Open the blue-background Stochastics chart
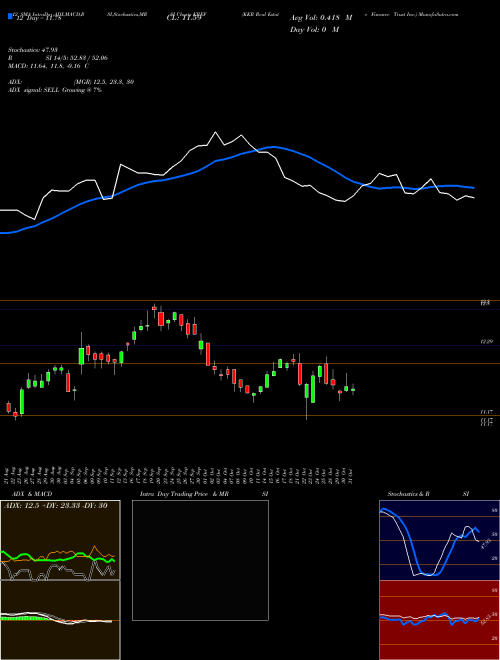Screen dimensions: 500x660 439,540
